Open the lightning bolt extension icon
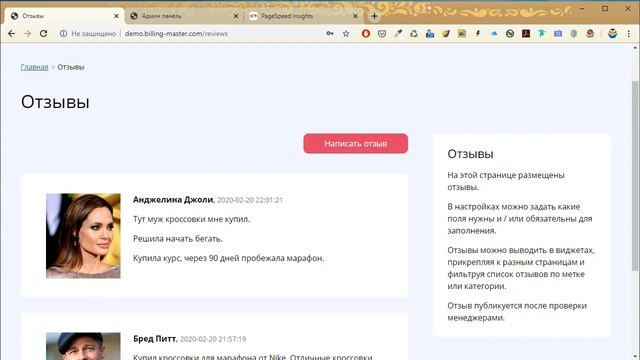This screenshot has height=360, width=640. [478, 33]
